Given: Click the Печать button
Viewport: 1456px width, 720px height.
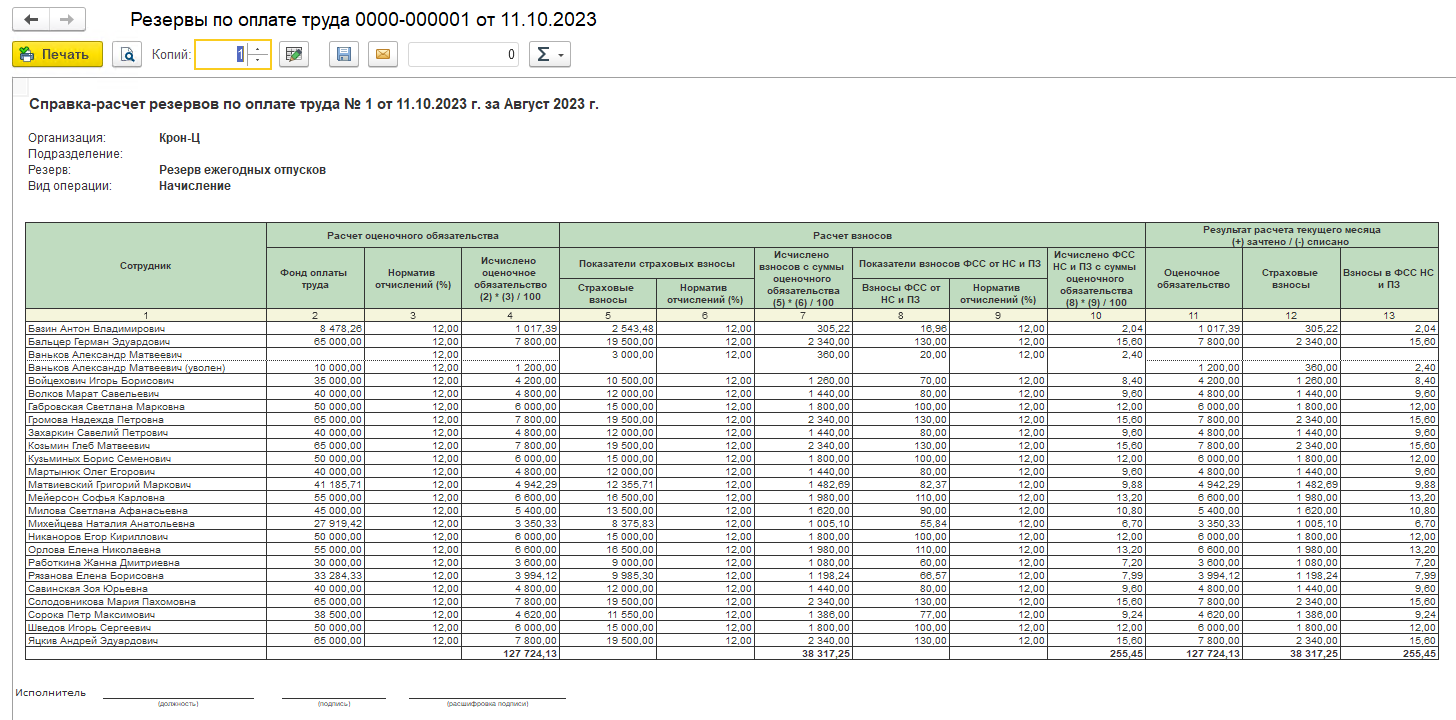Looking at the screenshot, I should pos(57,55).
